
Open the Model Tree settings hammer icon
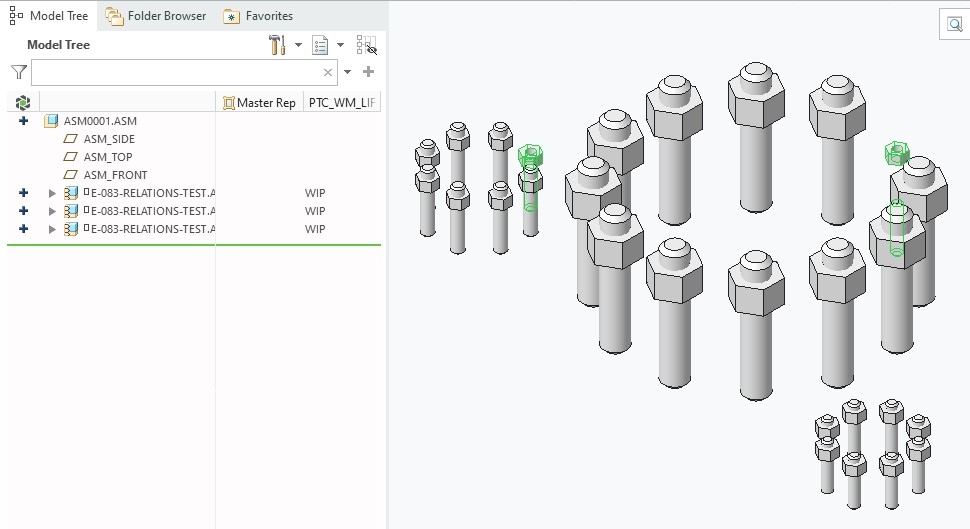click(x=277, y=45)
